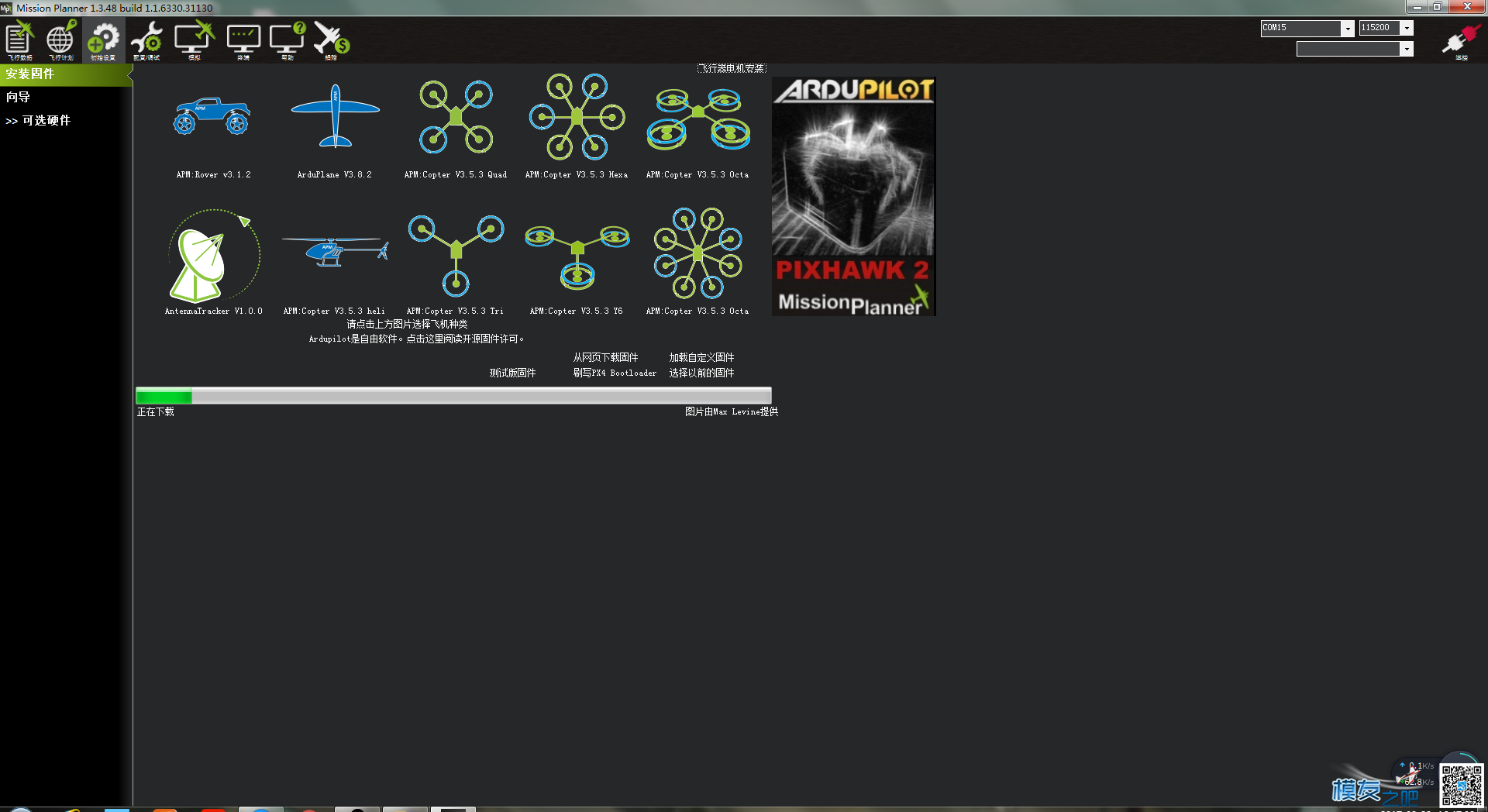Select 向导 (Wizard) sidebar item
Viewport: 1488px width, 812px height.
click(18, 97)
